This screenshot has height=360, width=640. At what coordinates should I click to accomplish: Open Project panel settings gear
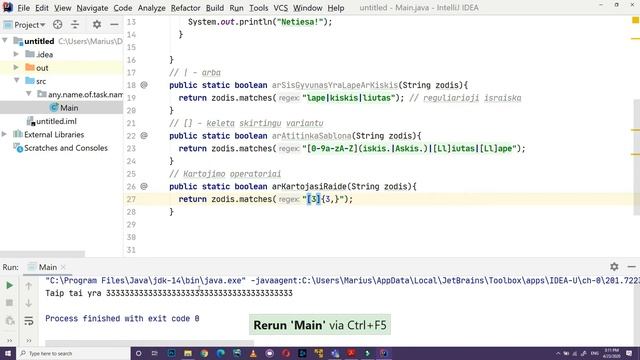pos(97,24)
